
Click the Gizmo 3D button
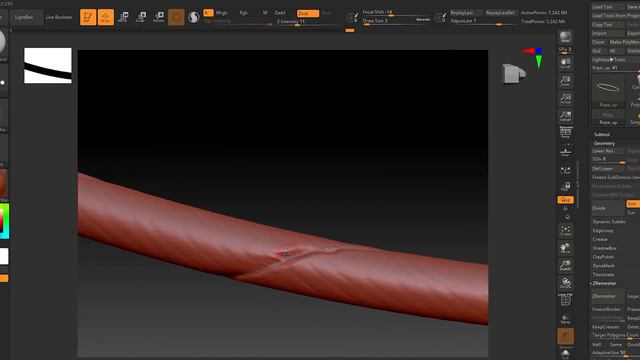click(x=176, y=17)
